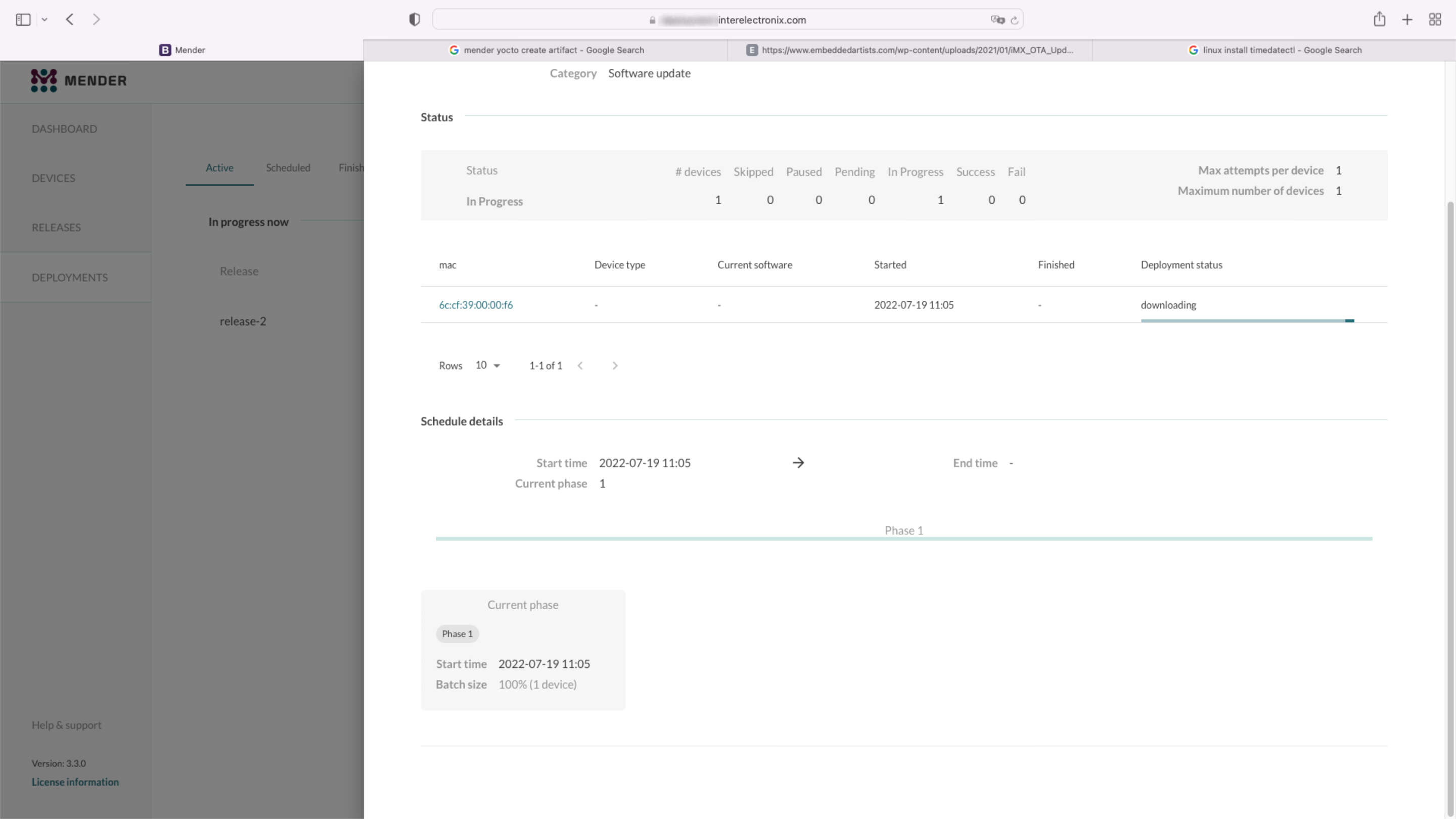The height and width of the screenshot is (819, 1456).
Task: Click the browser privacy shield icon
Action: [414, 19]
